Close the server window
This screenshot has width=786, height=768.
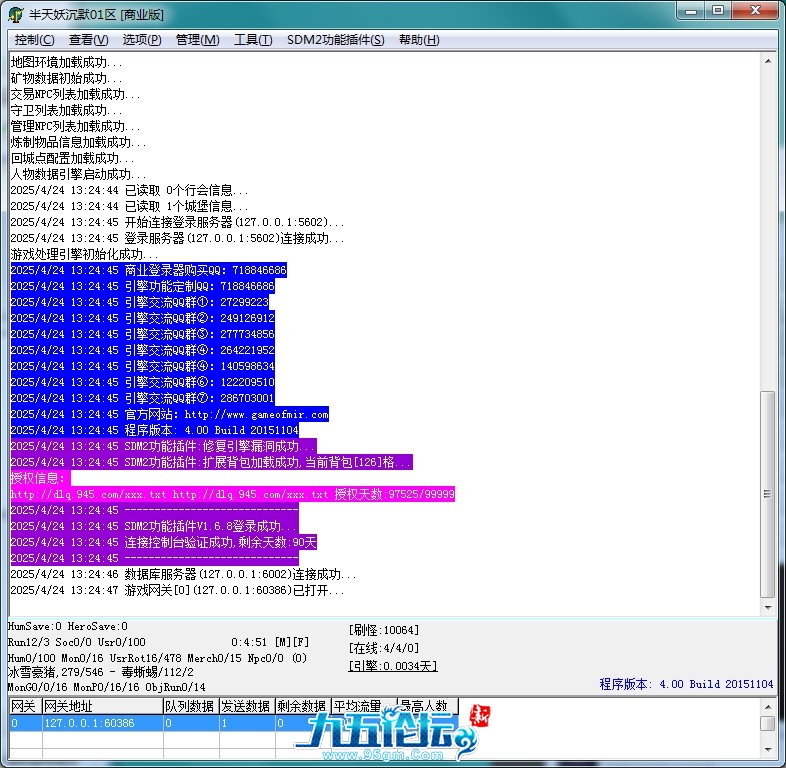tap(756, 11)
